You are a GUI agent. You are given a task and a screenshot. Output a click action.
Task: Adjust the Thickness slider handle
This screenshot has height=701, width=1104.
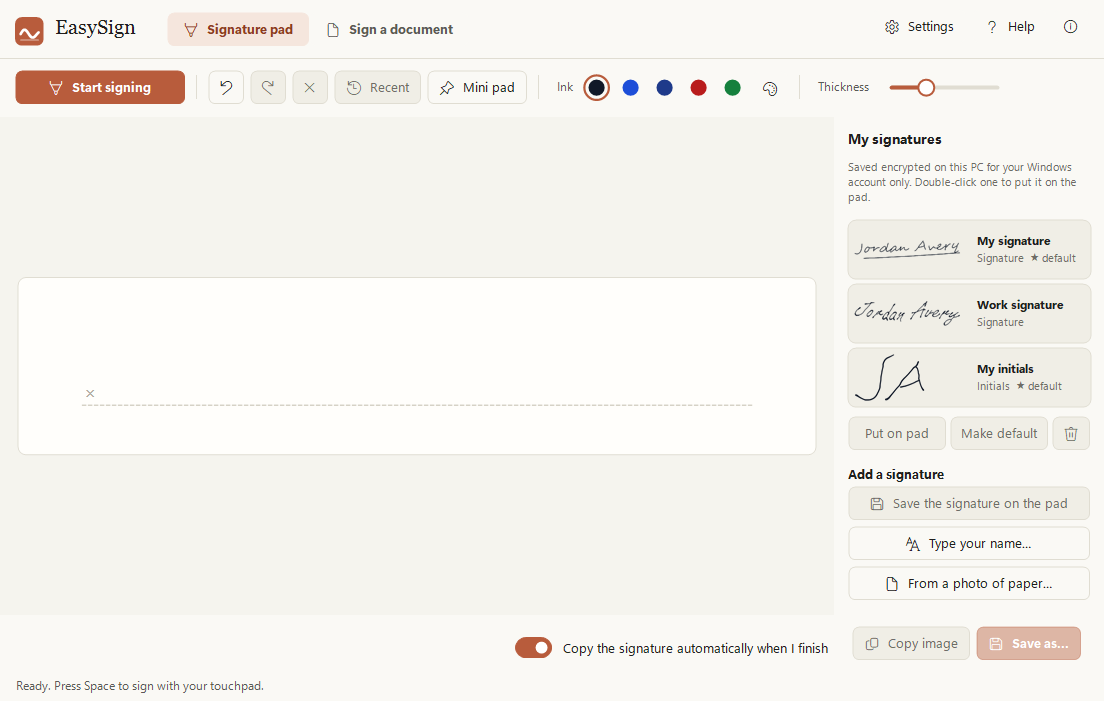tap(927, 87)
